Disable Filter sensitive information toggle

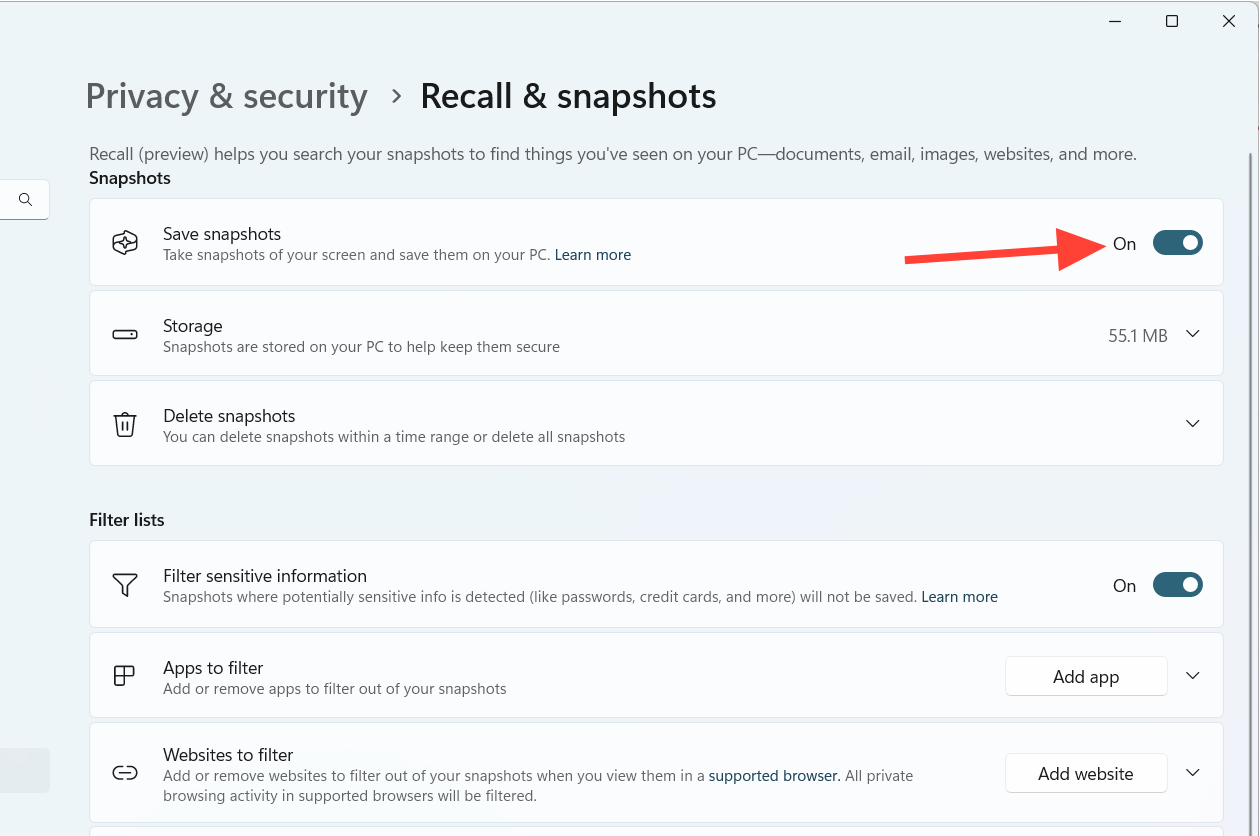tap(1177, 585)
